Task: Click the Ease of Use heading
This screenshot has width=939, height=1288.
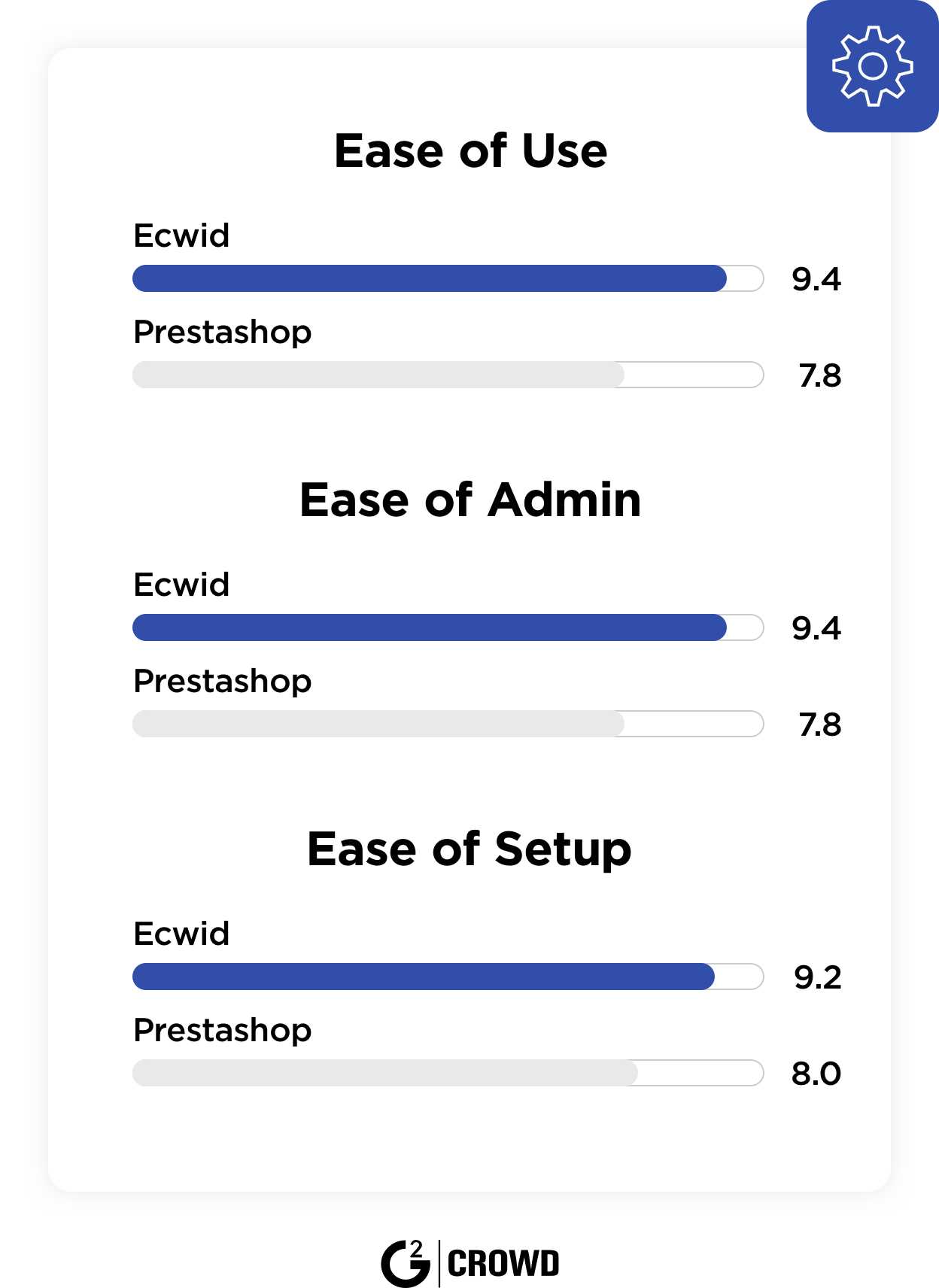Action: point(470,150)
